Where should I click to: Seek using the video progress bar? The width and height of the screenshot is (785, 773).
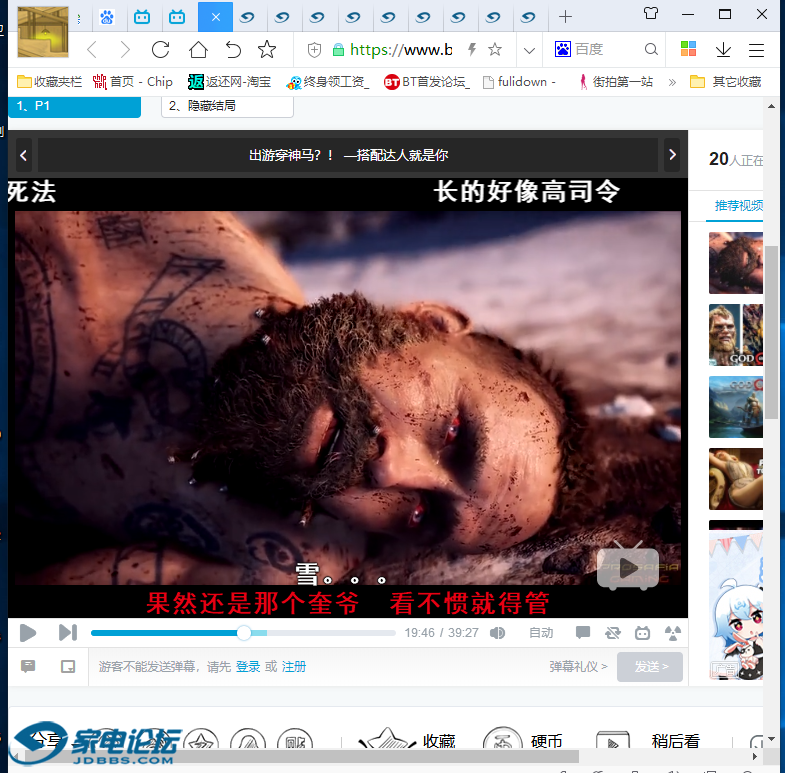pyautogui.click(x=243, y=633)
